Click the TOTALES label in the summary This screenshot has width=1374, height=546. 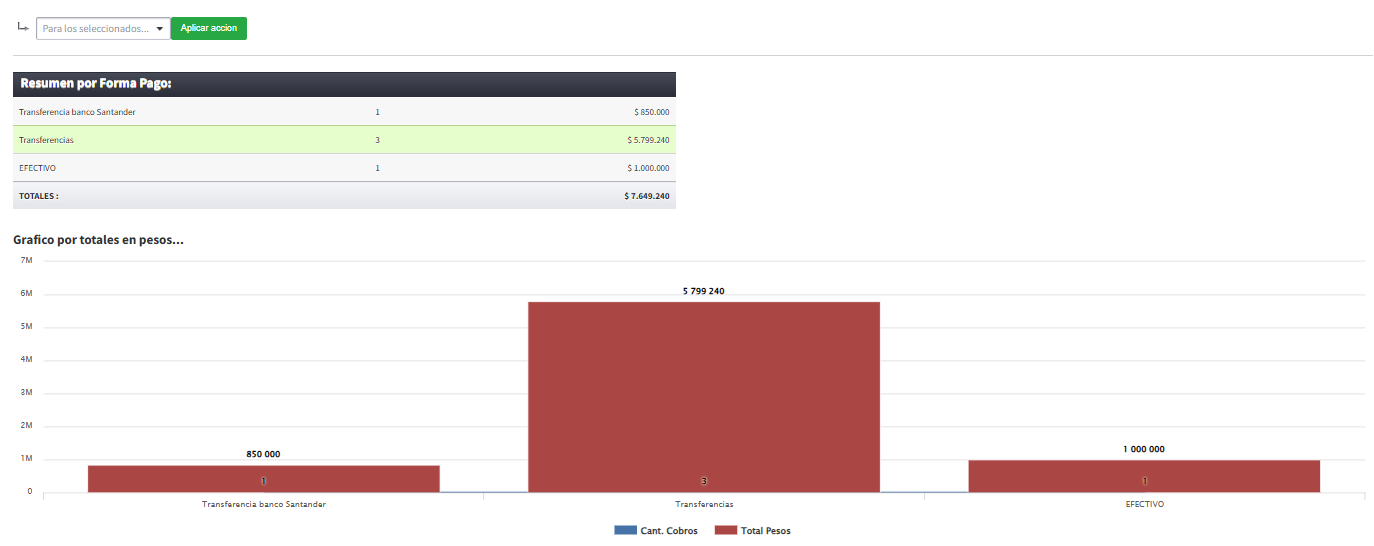(39, 196)
